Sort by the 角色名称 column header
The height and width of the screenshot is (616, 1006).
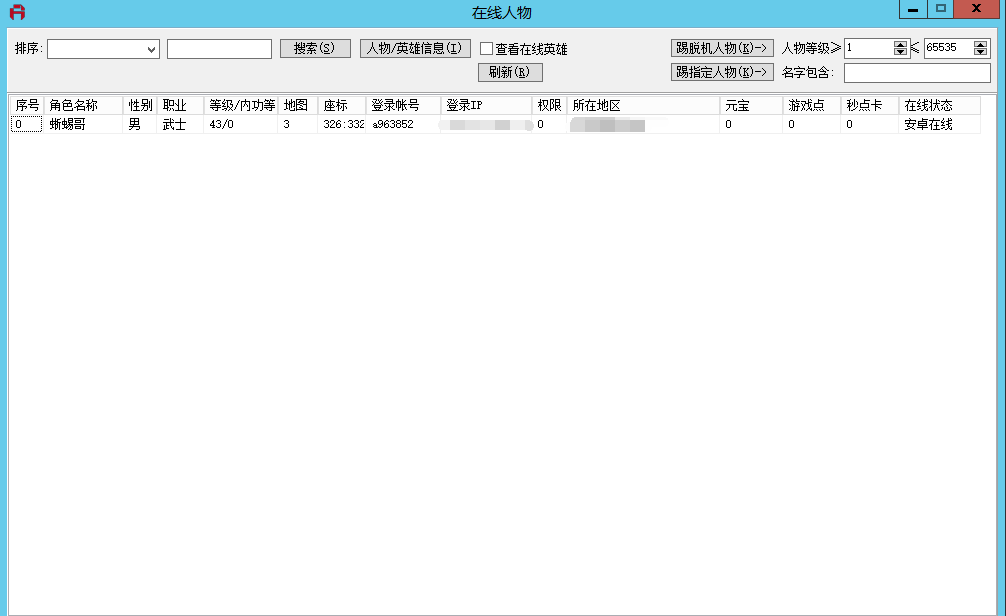(x=84, y=106)
